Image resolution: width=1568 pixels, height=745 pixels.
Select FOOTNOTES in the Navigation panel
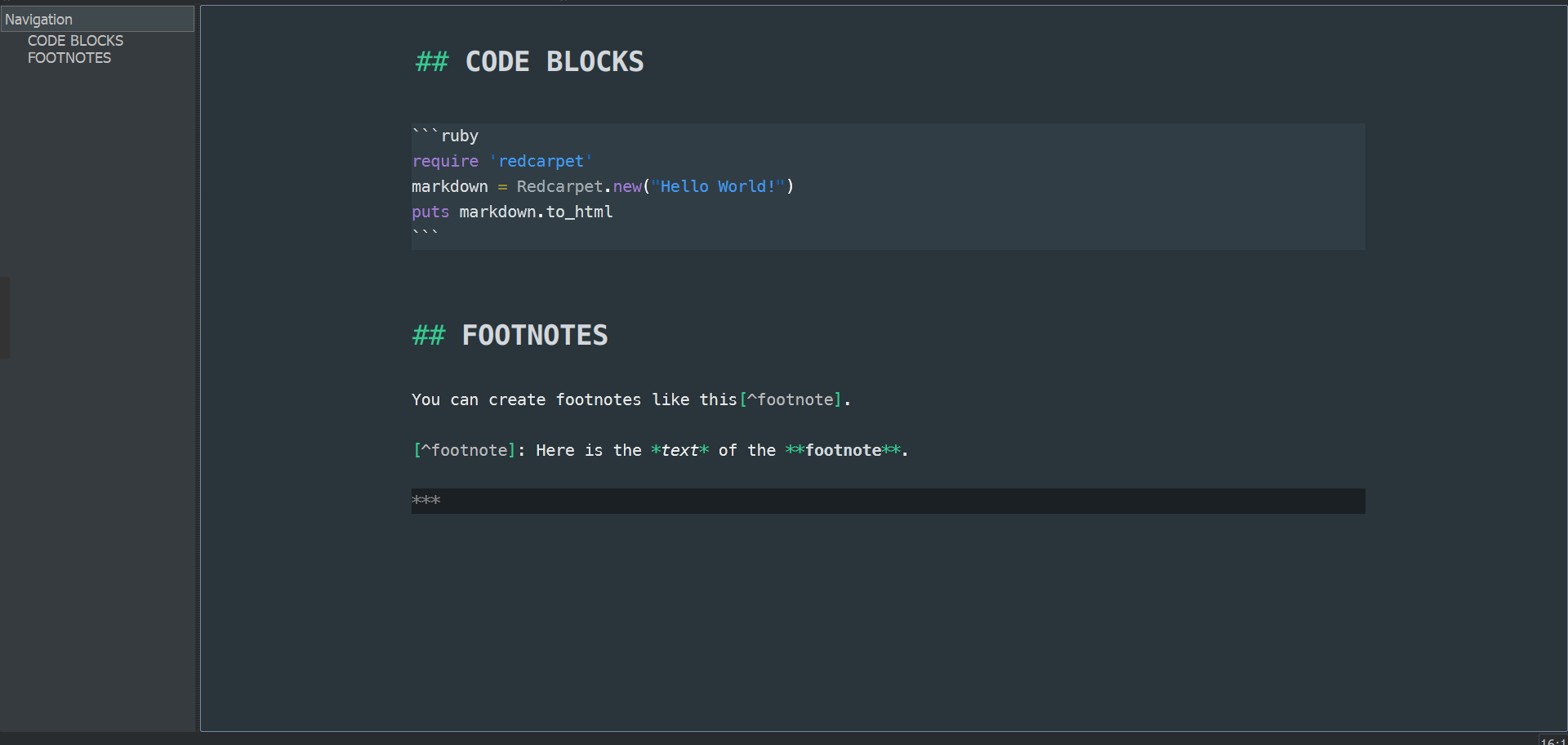[69, 58]
